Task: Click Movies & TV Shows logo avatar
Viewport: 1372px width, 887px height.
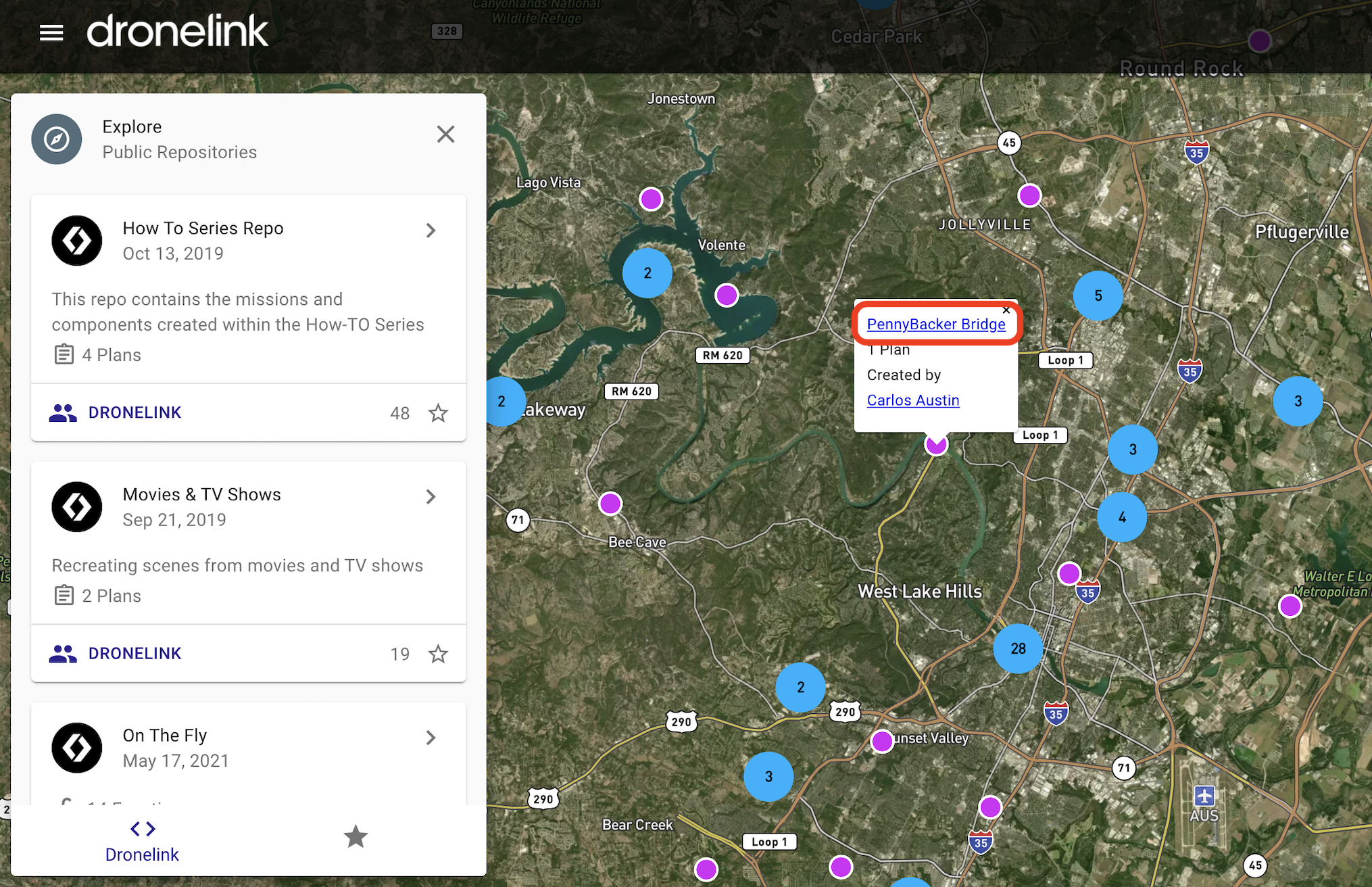Action: 77,507
